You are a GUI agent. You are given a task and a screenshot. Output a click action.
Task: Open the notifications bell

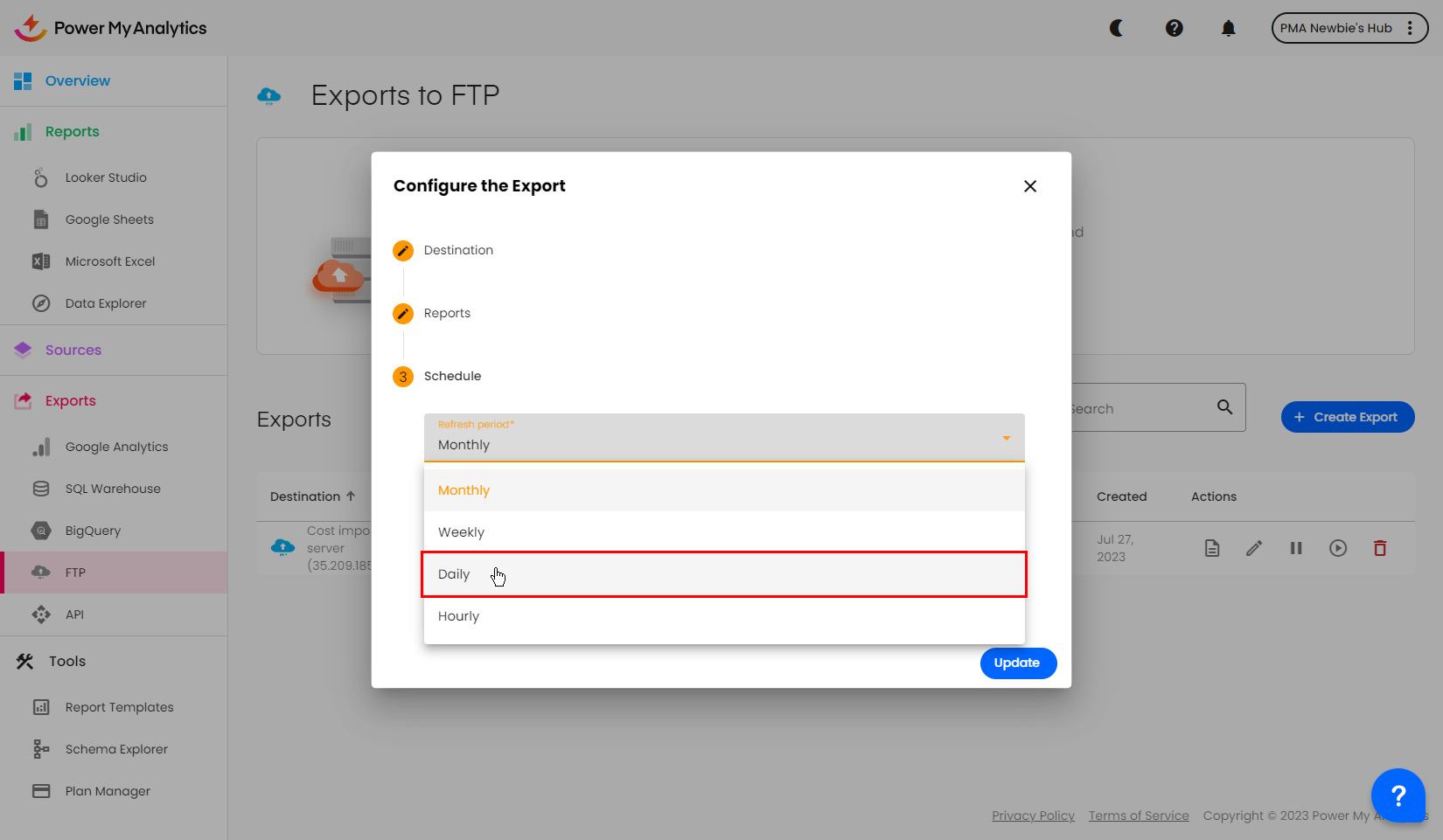click(1228, 28)
